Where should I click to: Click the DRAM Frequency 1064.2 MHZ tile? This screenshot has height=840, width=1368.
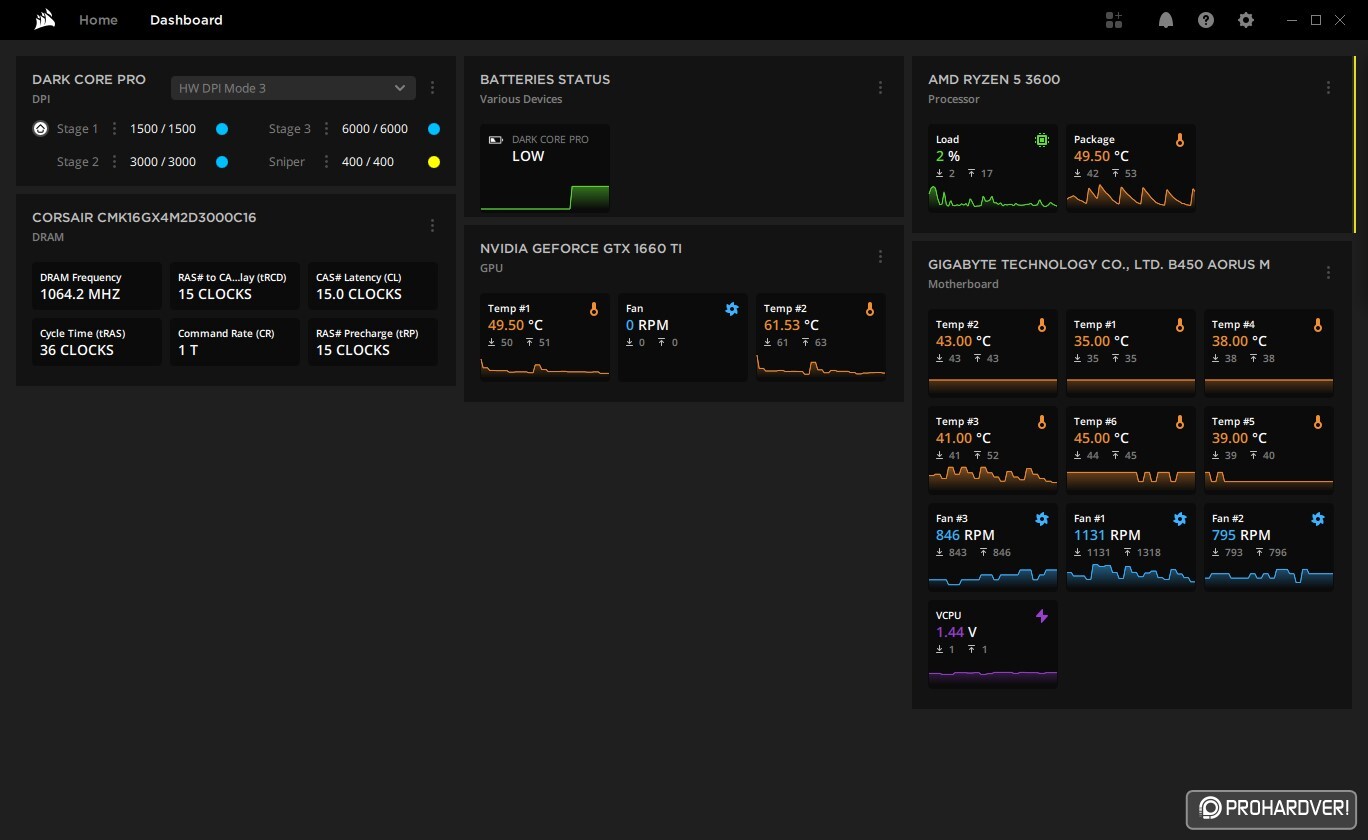[x=96, y=286]
